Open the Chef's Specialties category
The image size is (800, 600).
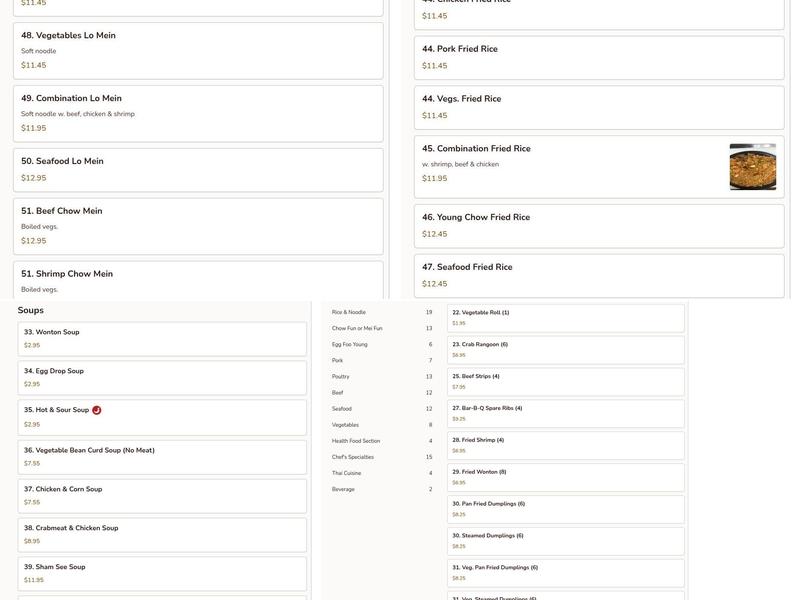[x=354, y=457]
